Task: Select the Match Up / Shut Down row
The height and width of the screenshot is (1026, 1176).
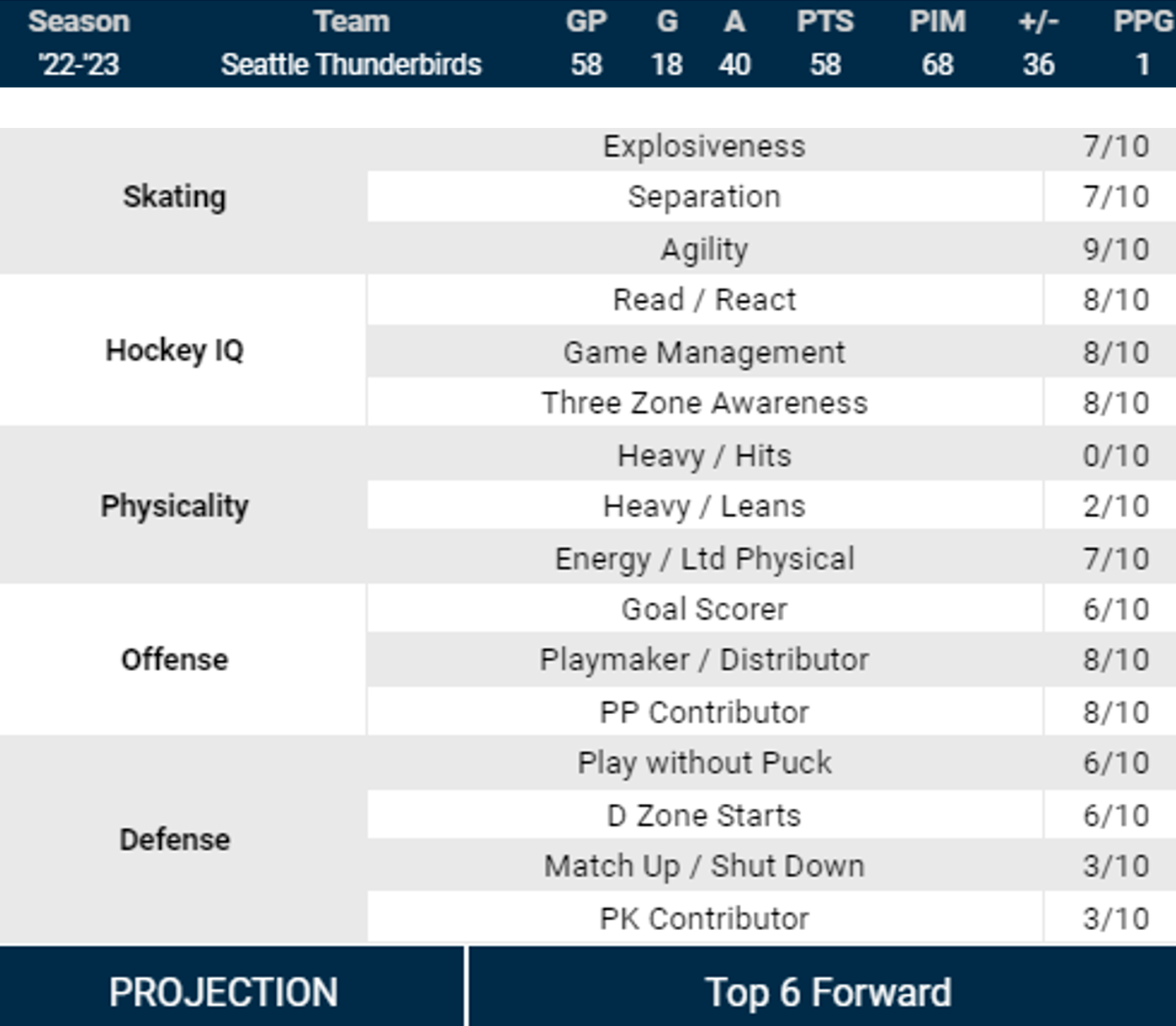Action: pyautogui.click(x=704, y=865)
